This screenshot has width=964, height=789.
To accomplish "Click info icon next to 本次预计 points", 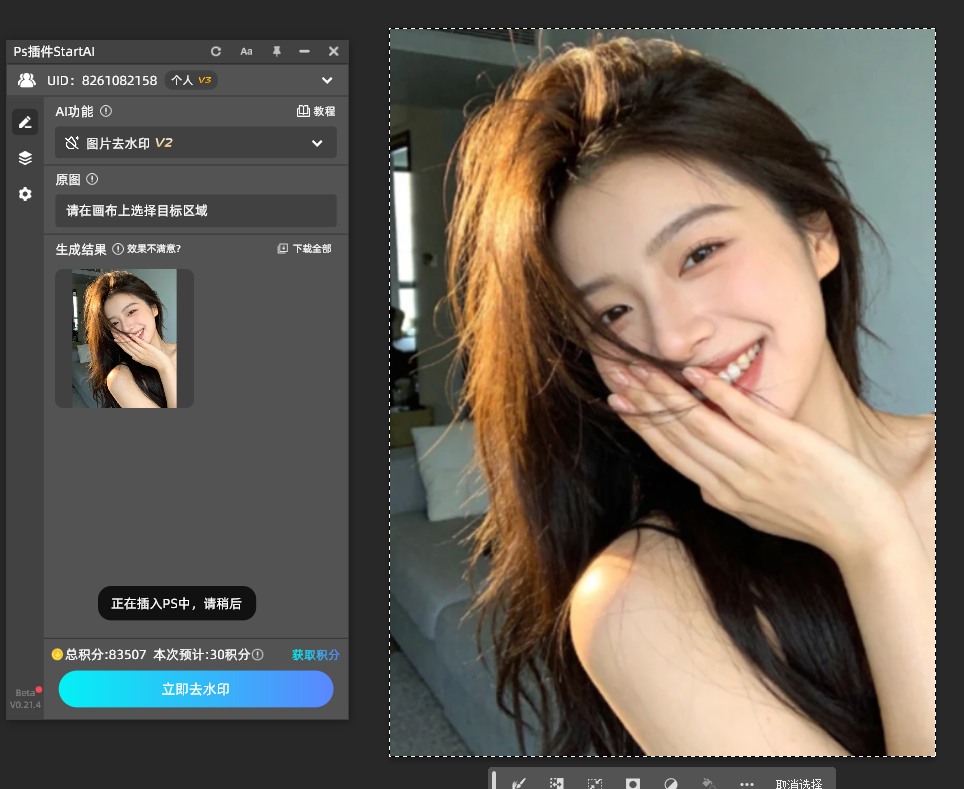I will pyautogui.click(x=258, y=655).
